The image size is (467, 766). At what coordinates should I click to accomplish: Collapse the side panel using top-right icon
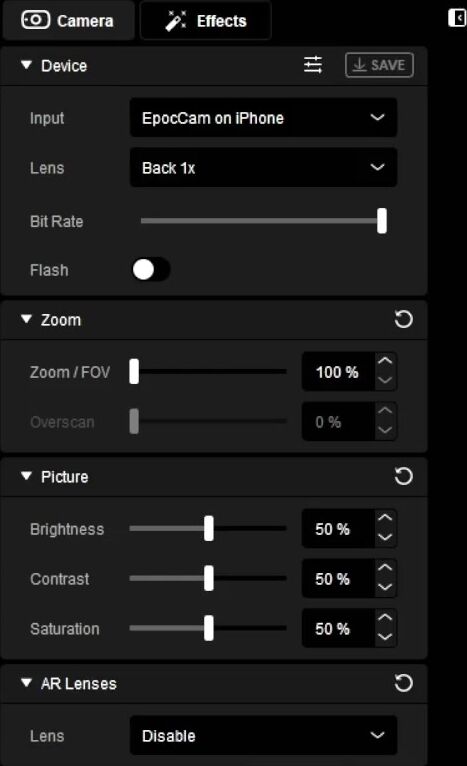point(457,18)
